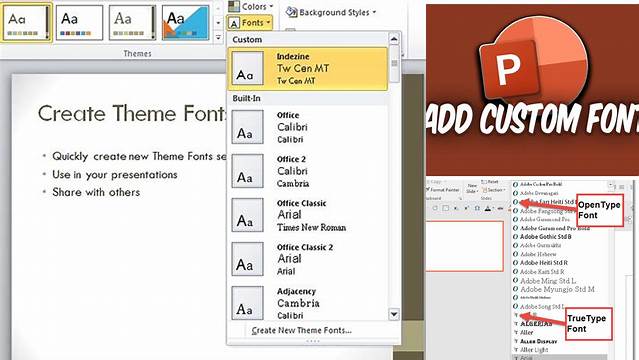Click the Indezine font preview icon
The height and width of the screenshot is (360, 639).
pyautogui.click(x=248, y=68)
